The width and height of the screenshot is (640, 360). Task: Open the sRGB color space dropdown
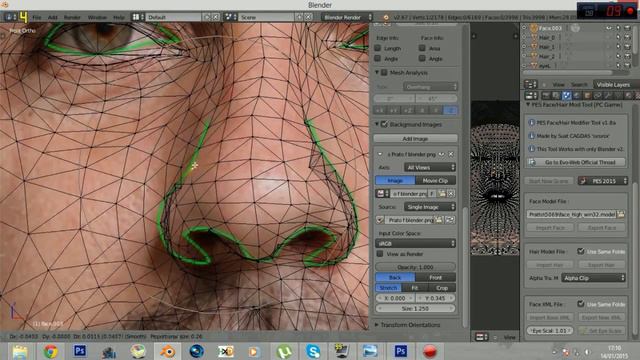tap(416, 243)
